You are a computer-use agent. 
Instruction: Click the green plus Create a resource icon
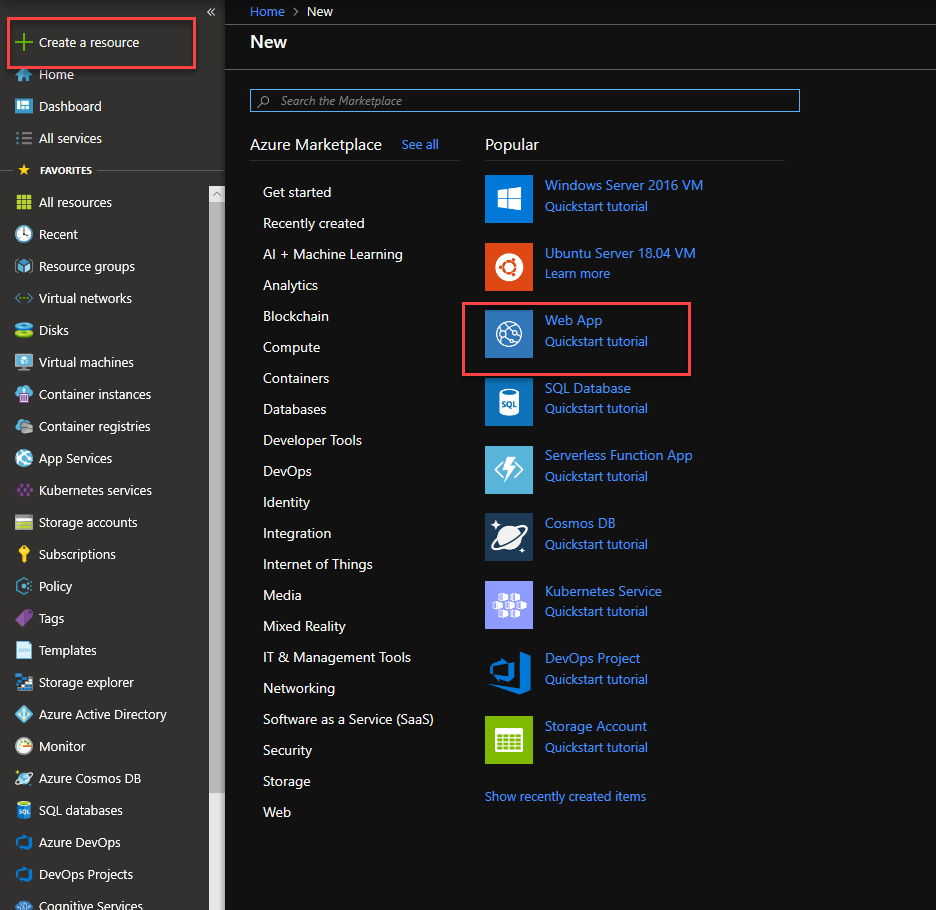[24, 42]
